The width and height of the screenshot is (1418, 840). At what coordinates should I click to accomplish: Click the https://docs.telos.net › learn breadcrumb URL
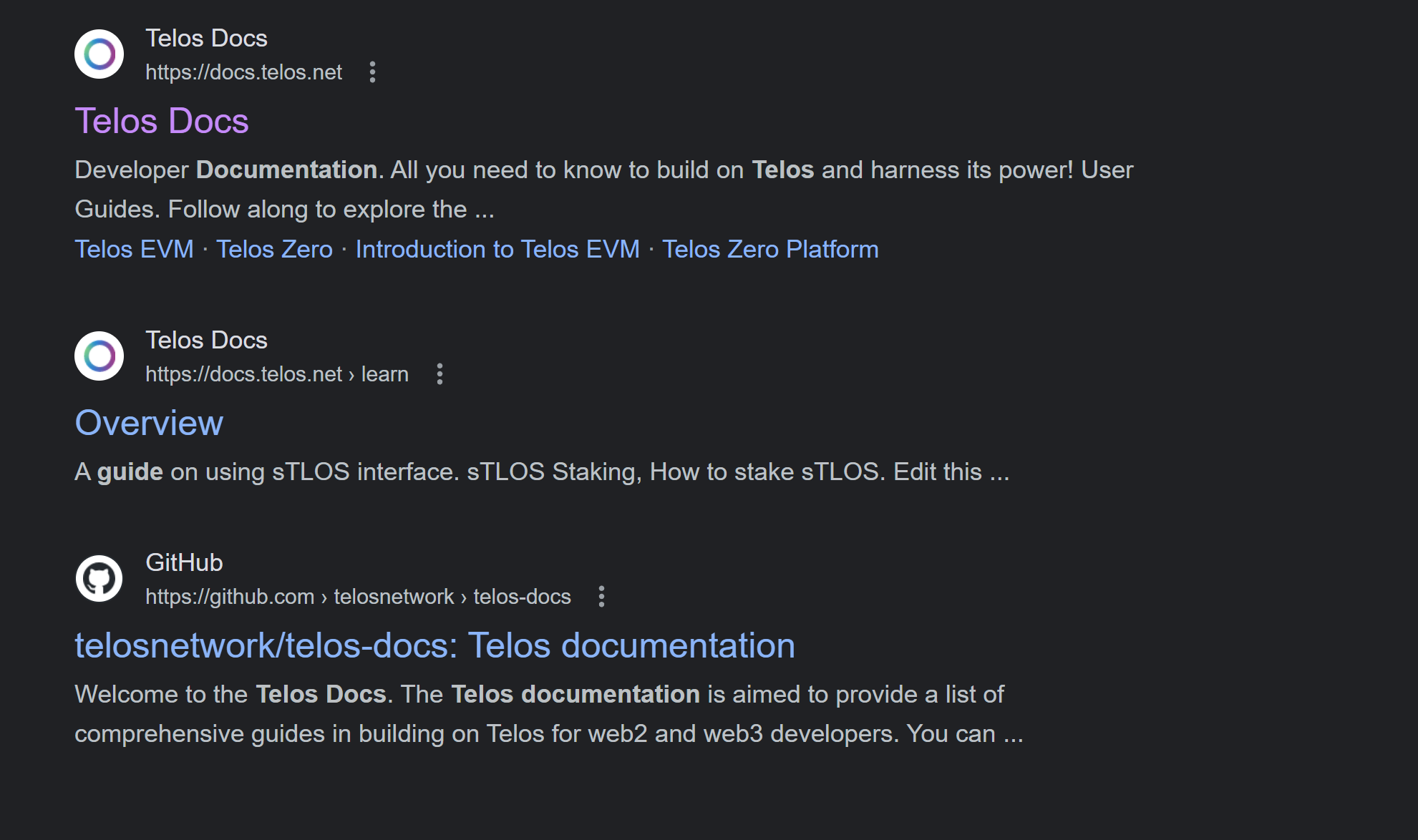[276, 374]
